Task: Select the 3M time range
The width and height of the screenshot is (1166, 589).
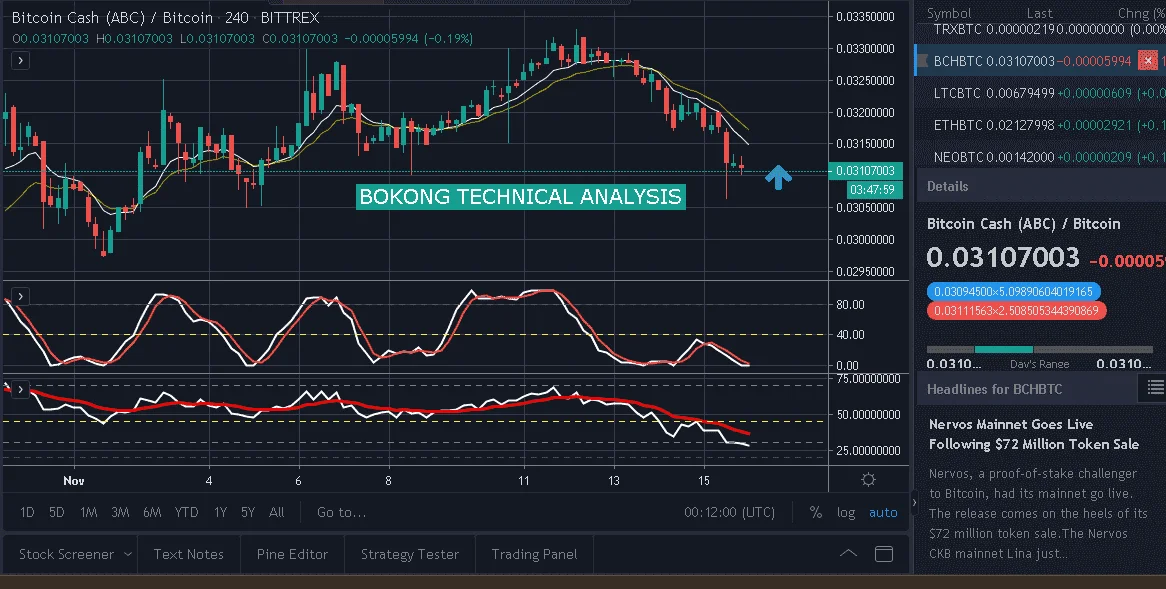Action: 120,512
